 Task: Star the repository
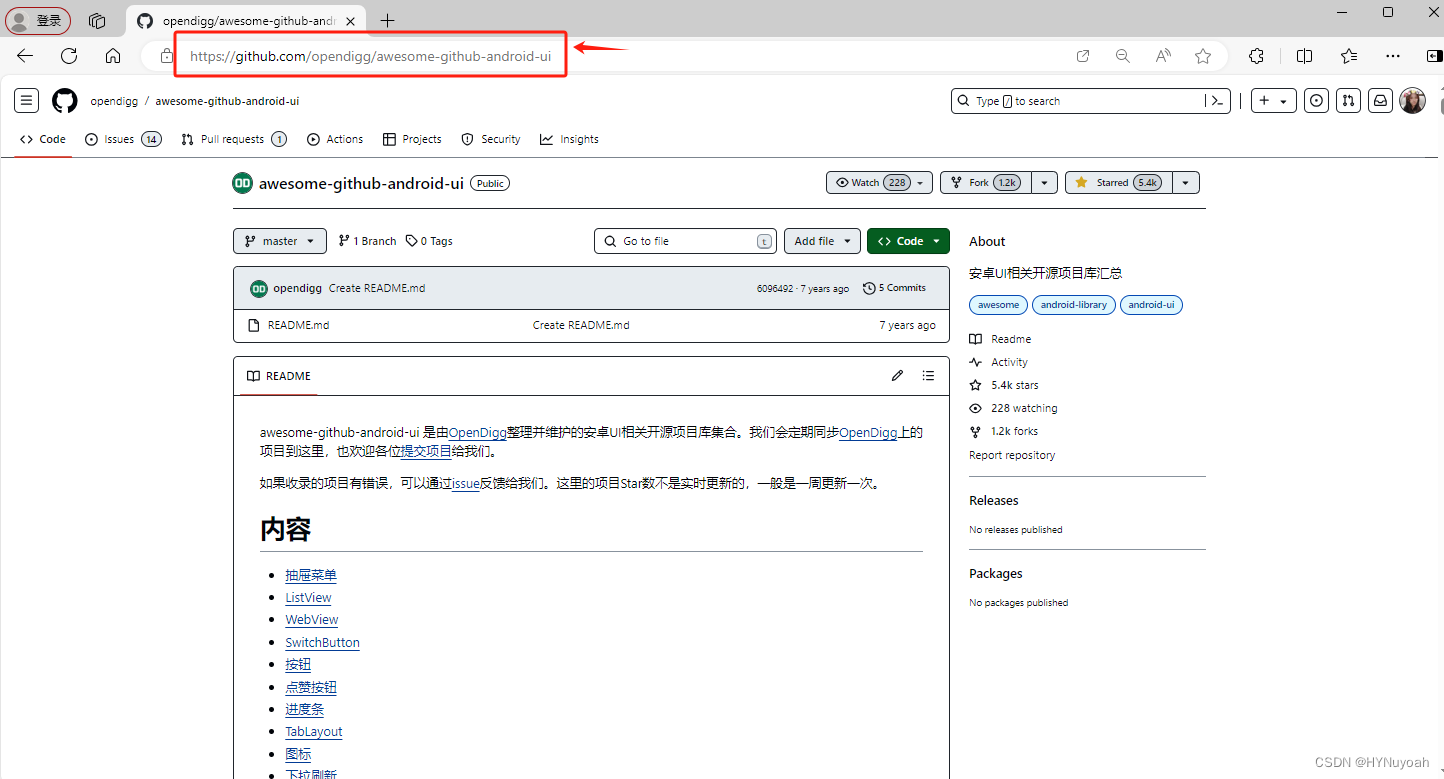pyautogui.click(x=1116, y=182)
